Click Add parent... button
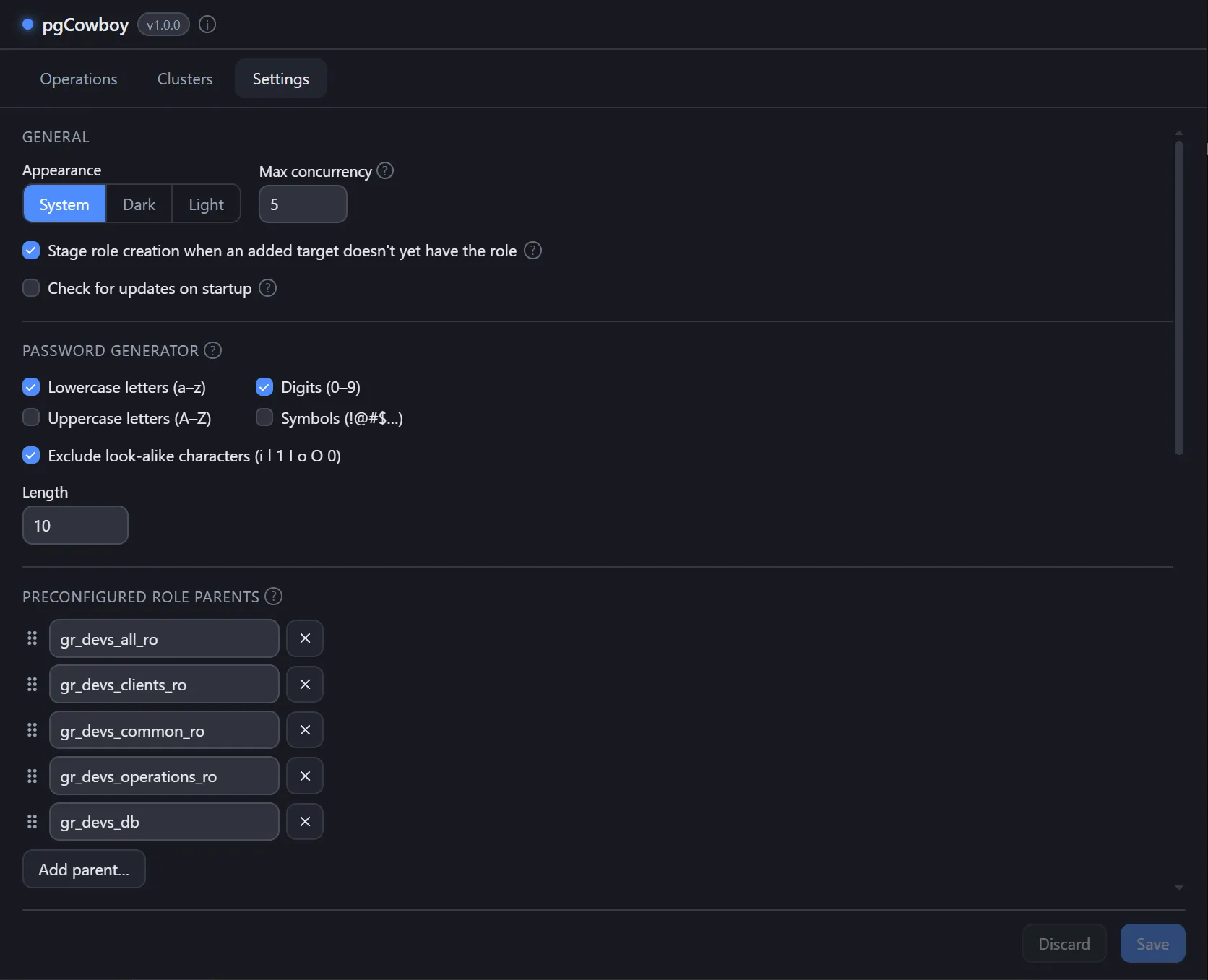Image resolution: width=1208 pixels, height=980 pixels. 84,870
